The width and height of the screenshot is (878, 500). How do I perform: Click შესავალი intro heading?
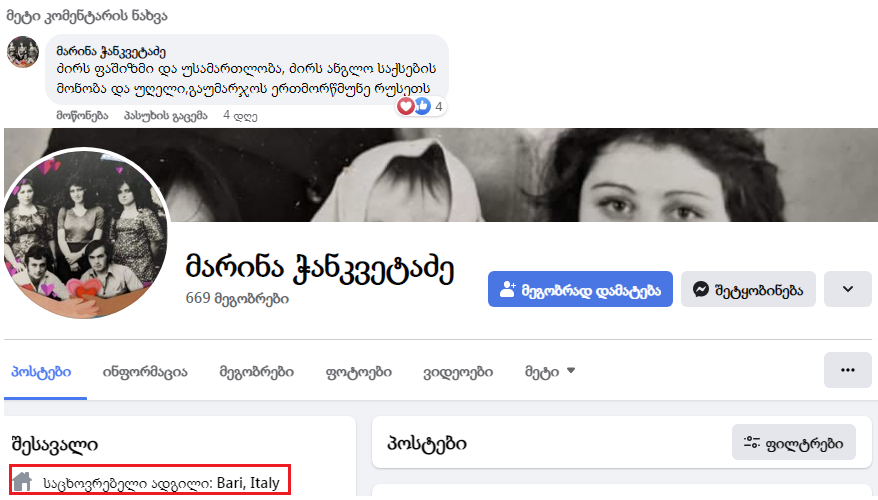point(55,445)
